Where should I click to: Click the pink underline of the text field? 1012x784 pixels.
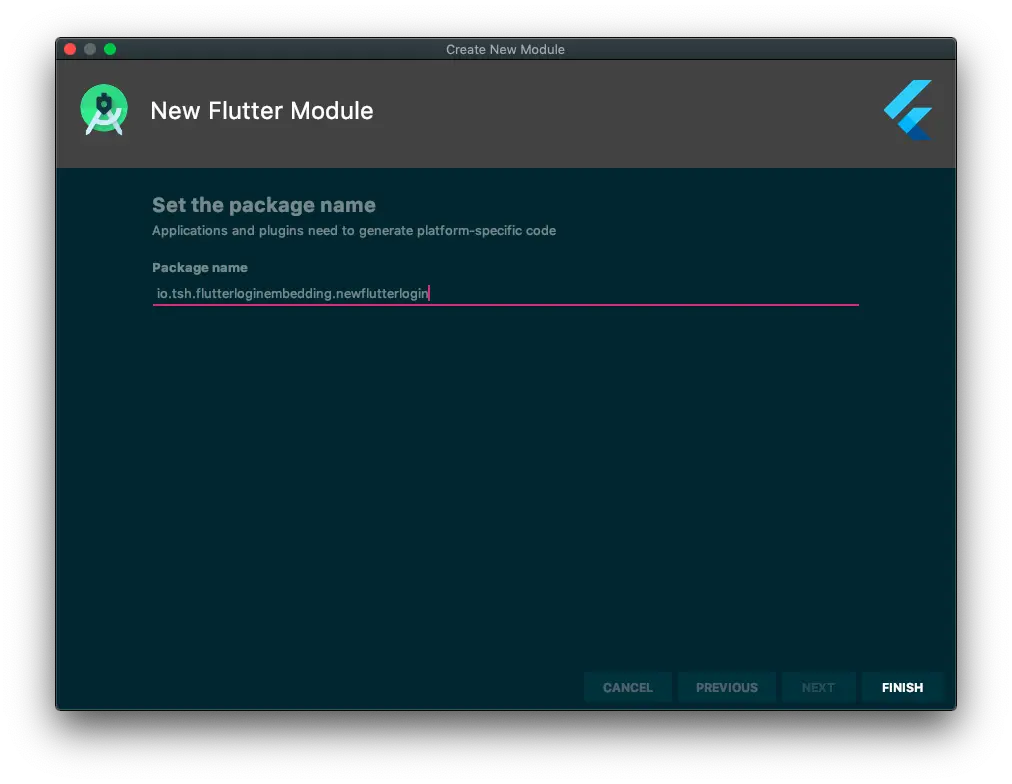(x=505, y=303)
